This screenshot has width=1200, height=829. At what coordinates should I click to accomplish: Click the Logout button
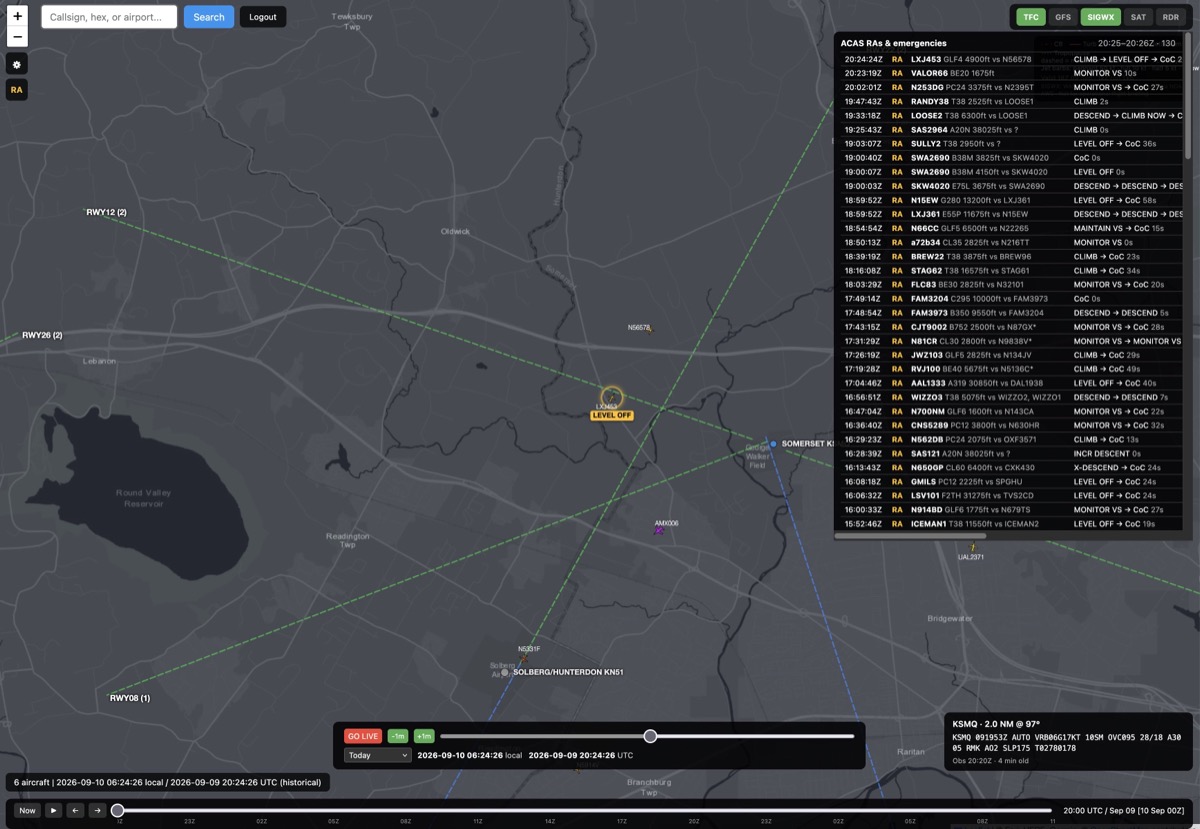263,17
